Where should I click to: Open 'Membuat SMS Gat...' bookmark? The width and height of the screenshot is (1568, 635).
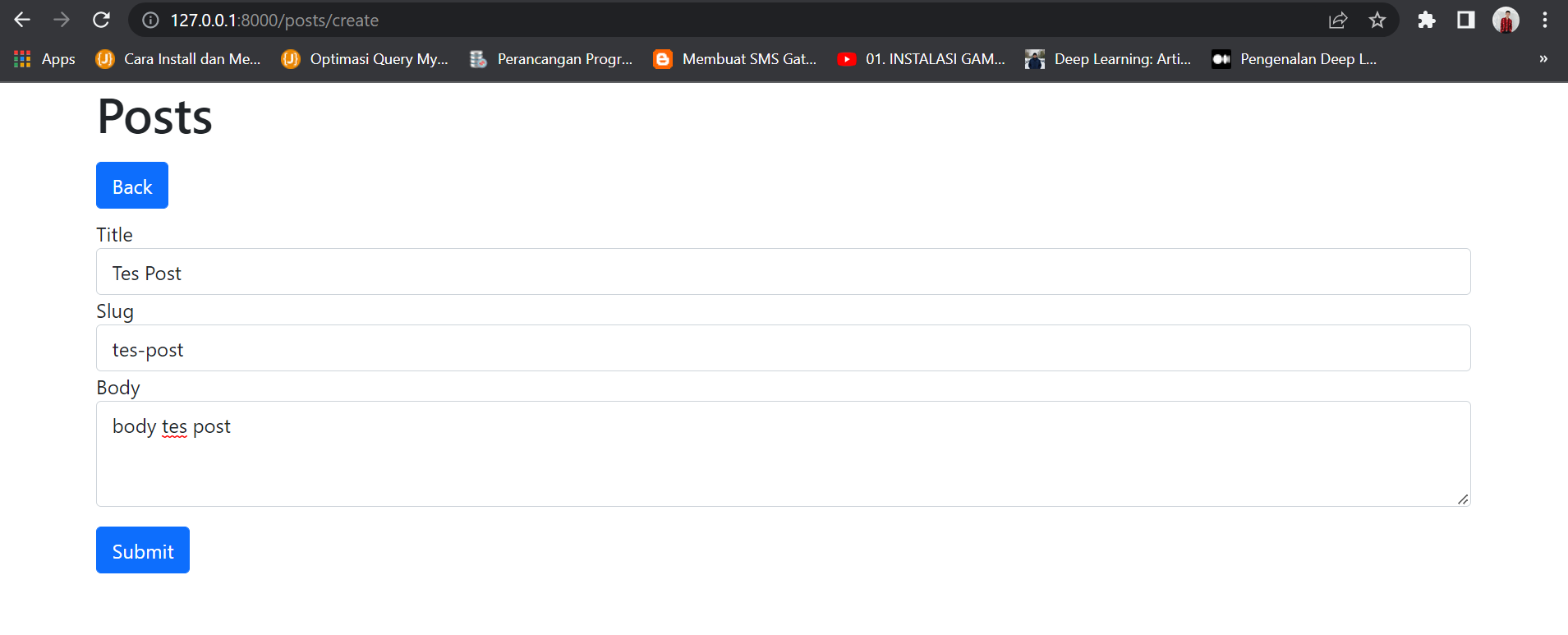[735, 59]
